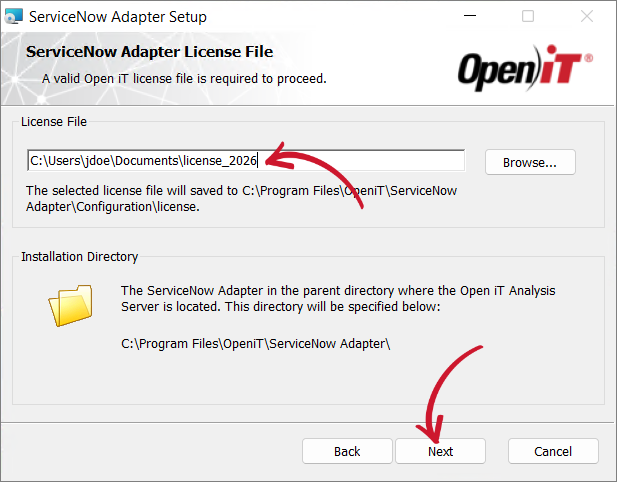This screenshot has height=482, width=617.
Task: Click the ServiceNow Adapter License File heading
Action: click(149, 52)
